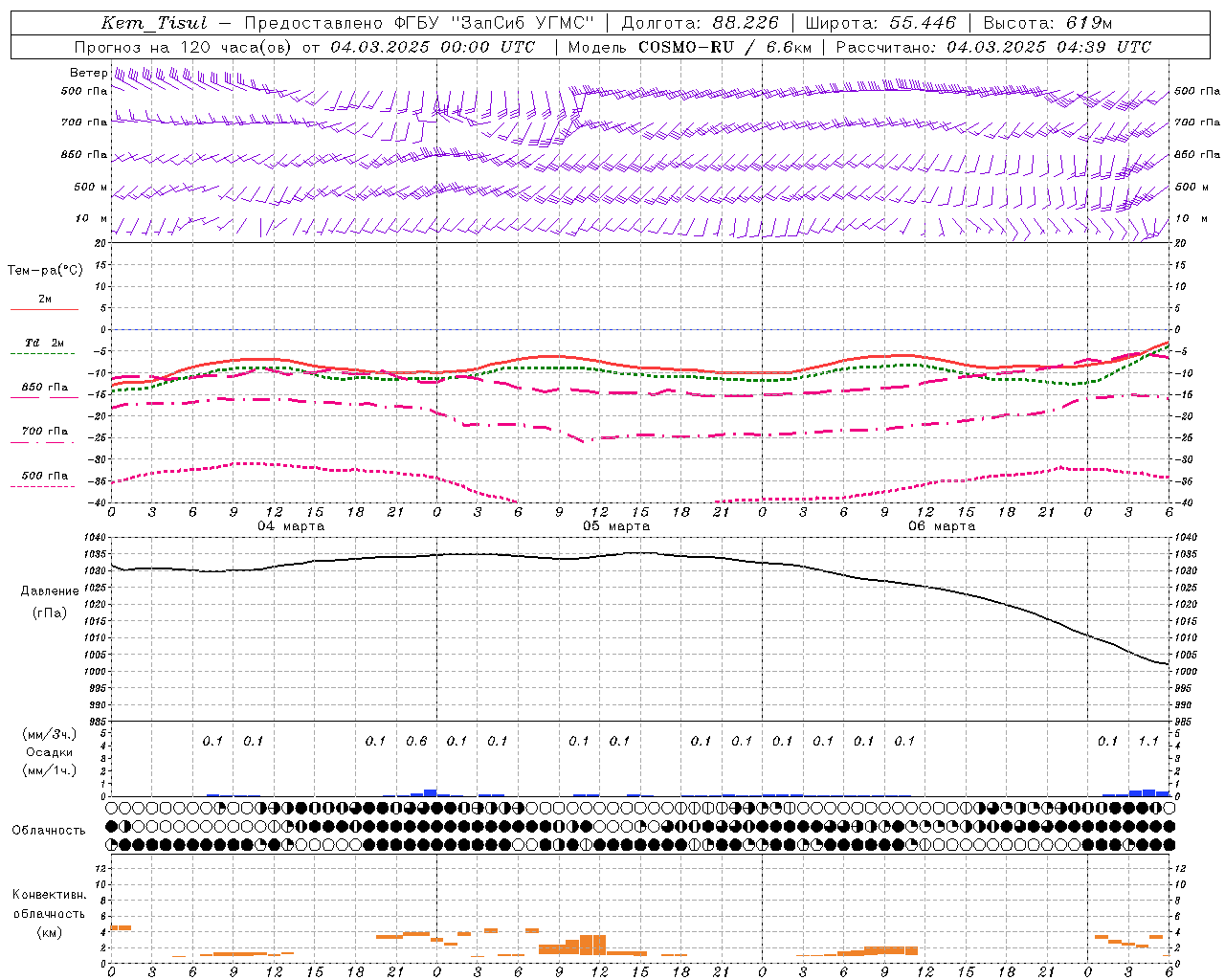Click the Тем-ра(°C) temperature label
This screenshot has width=1225, height=980.
(x=45, y=271)
